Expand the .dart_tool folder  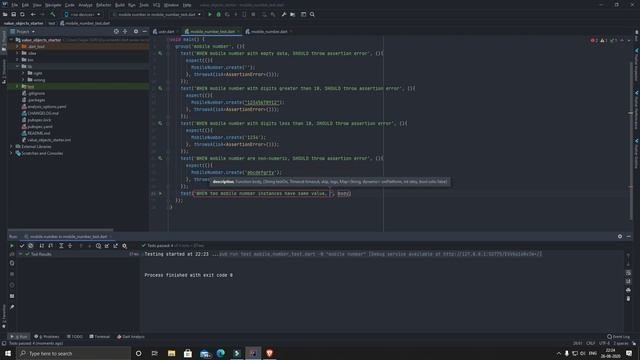(17, 47)
